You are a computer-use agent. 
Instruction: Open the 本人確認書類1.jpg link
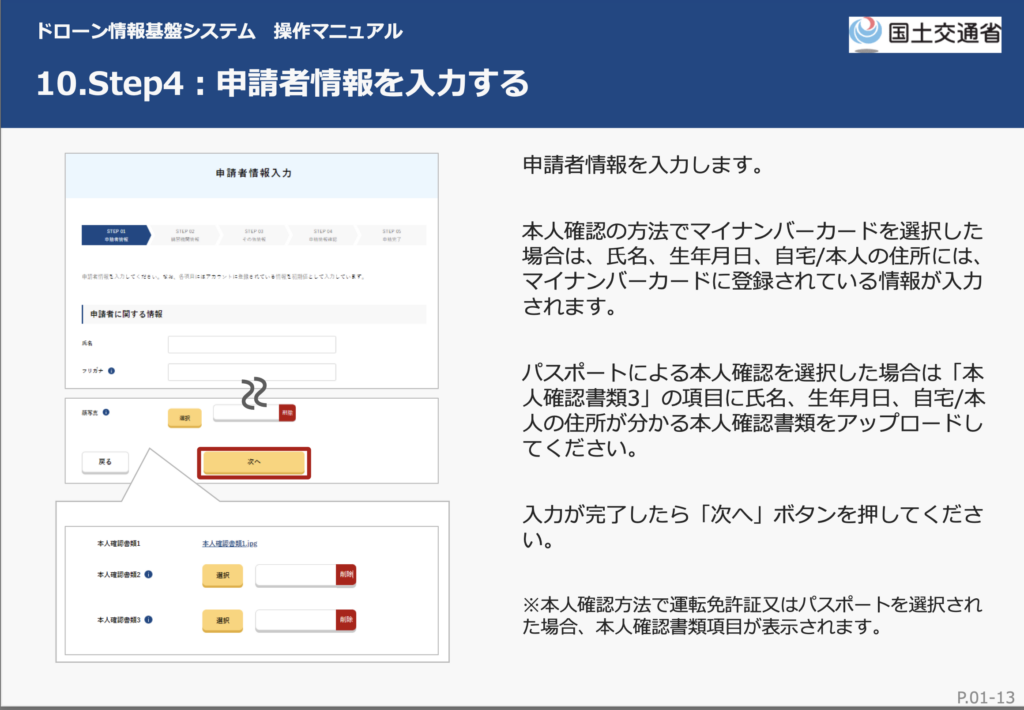230,544
